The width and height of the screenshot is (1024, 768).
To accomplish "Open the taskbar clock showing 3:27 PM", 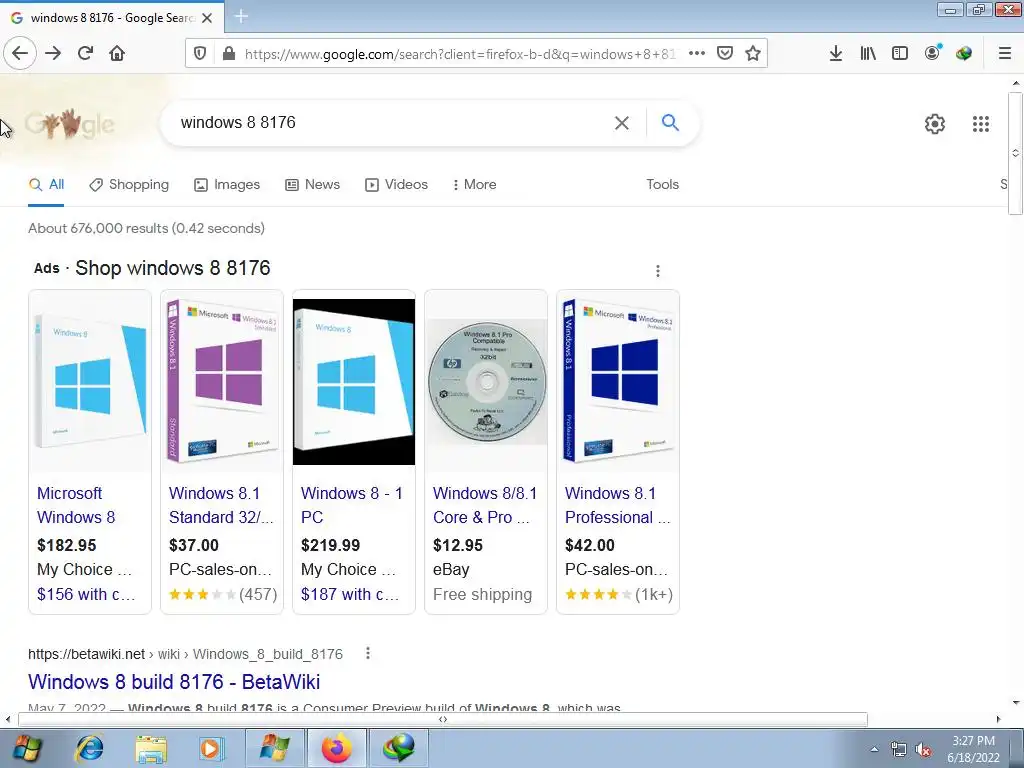I will [973, 749].
